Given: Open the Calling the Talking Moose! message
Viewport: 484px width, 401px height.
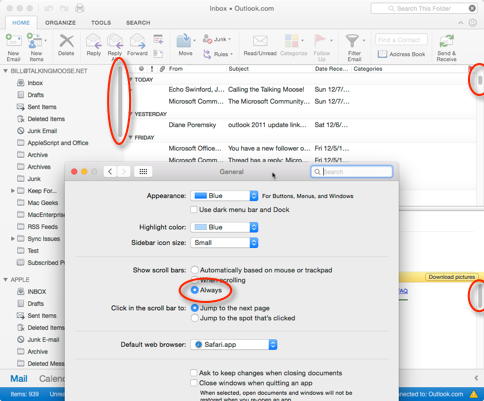Looking at the screenshot, I should coord(266,89).
